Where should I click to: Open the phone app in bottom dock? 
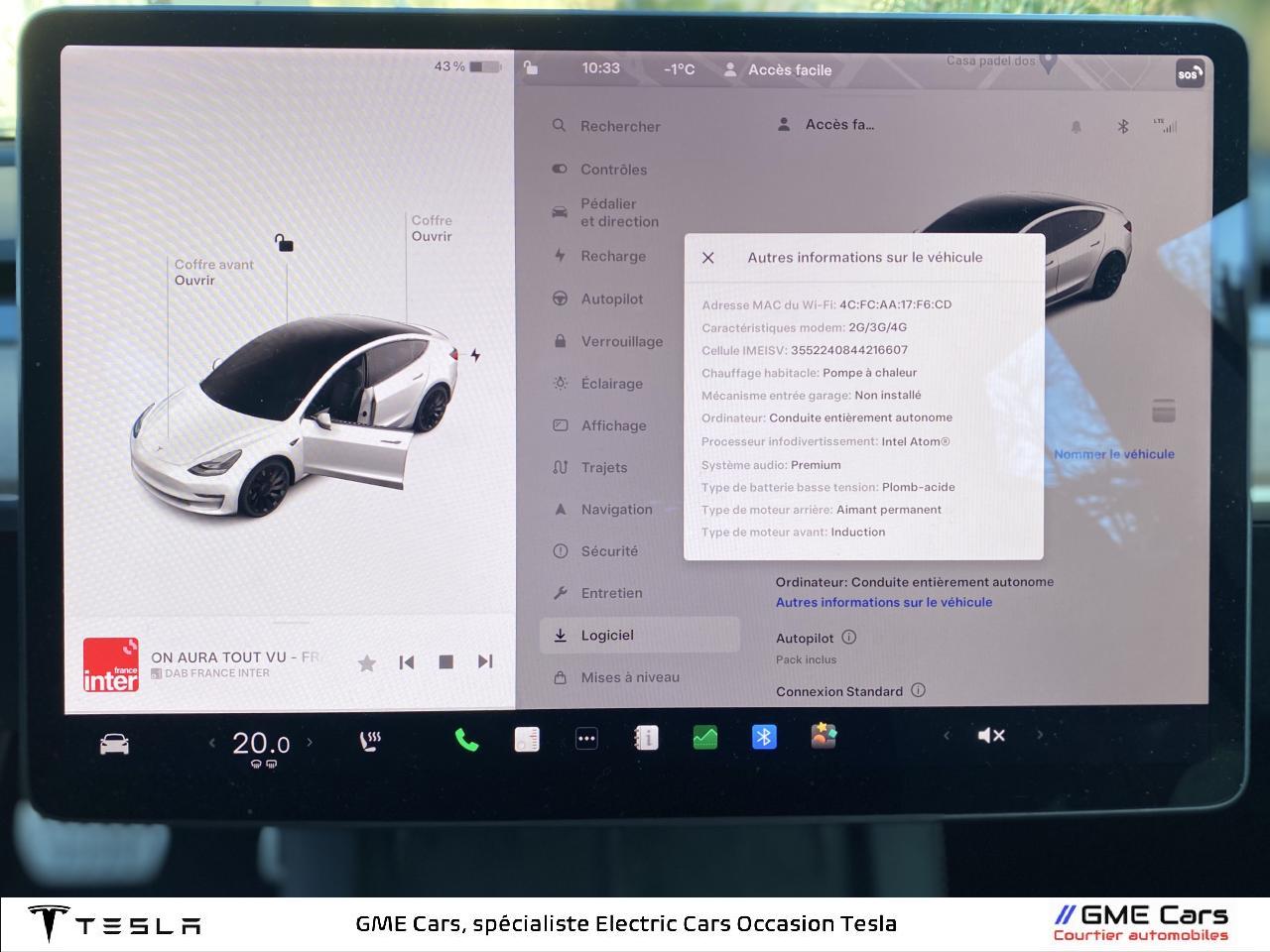coord(466,739)
